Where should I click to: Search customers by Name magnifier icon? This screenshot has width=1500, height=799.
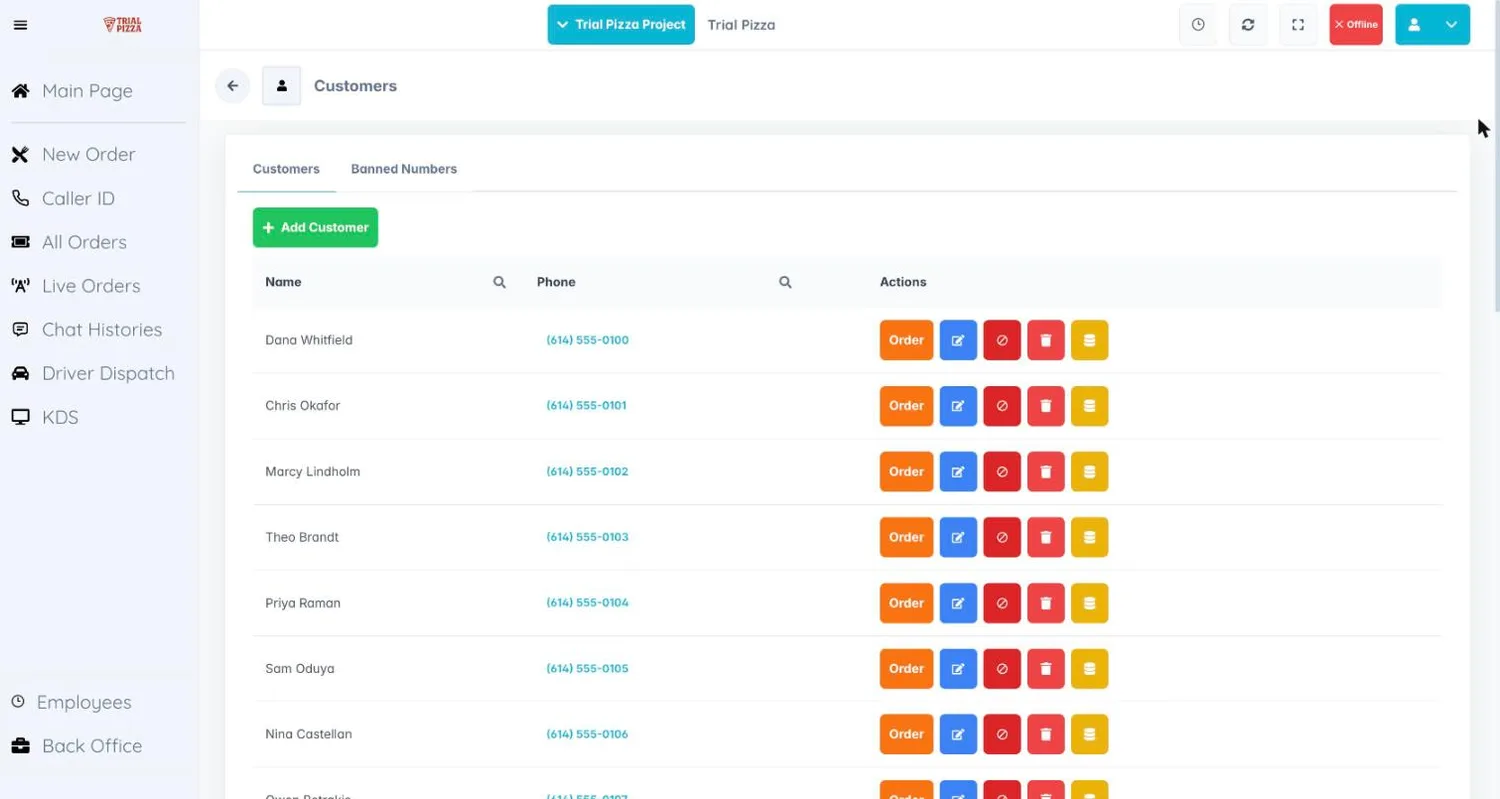click(x=499, y=282)
